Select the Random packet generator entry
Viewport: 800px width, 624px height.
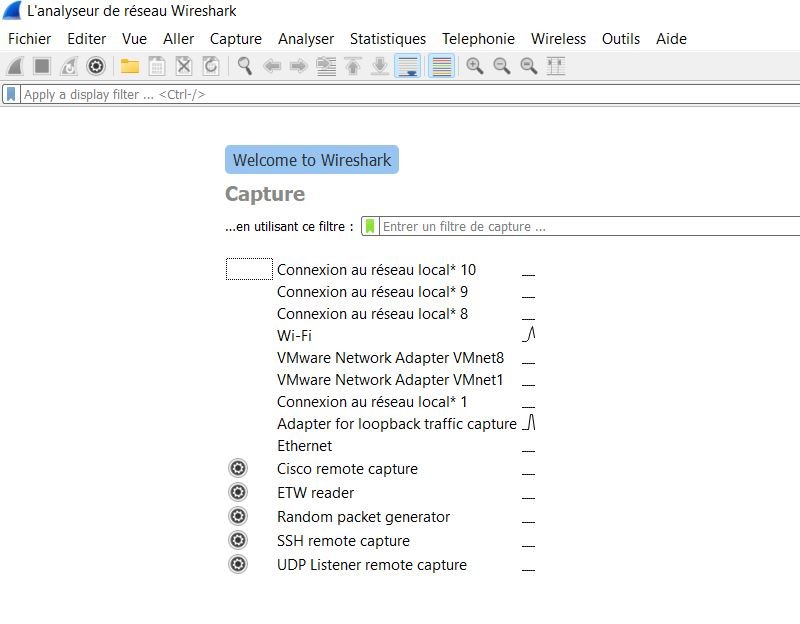click(363, 516)
